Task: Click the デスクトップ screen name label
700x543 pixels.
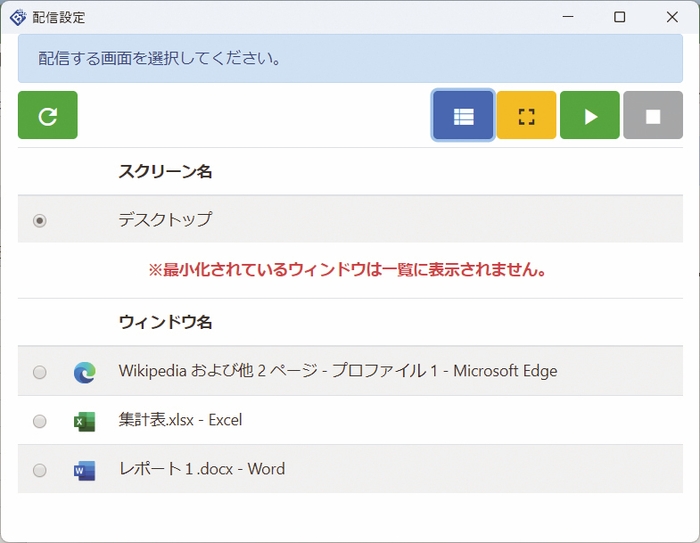Action: [x=165, y=219]
